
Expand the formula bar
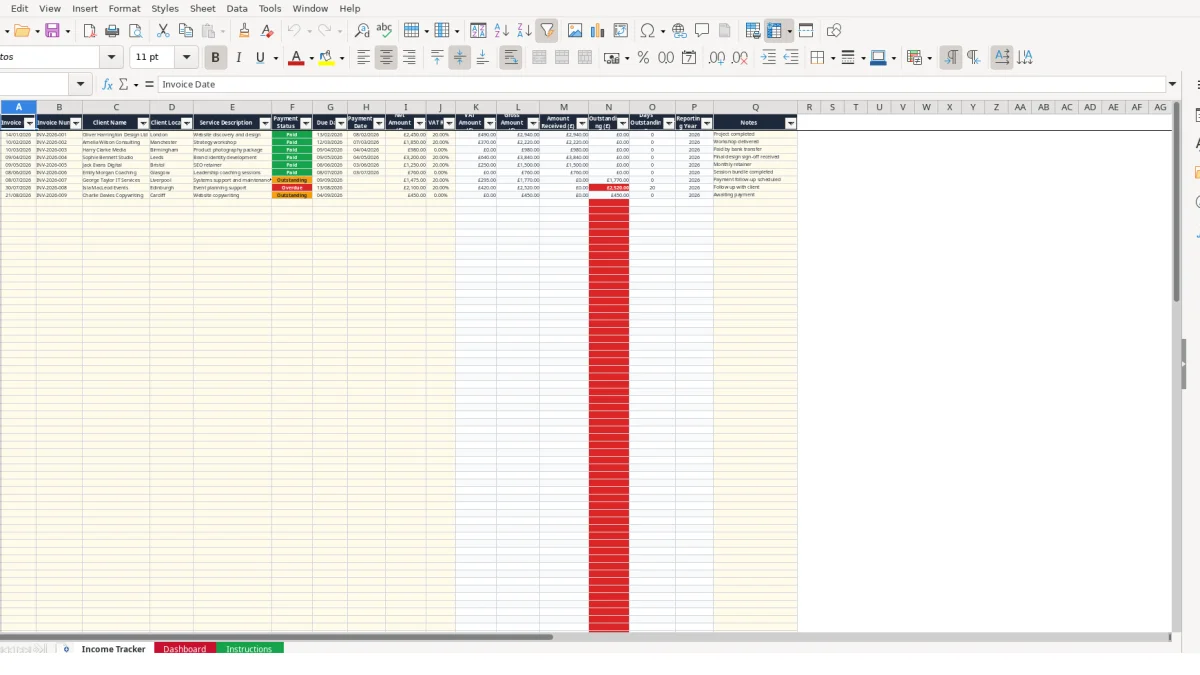click(x=1173, y=85)
